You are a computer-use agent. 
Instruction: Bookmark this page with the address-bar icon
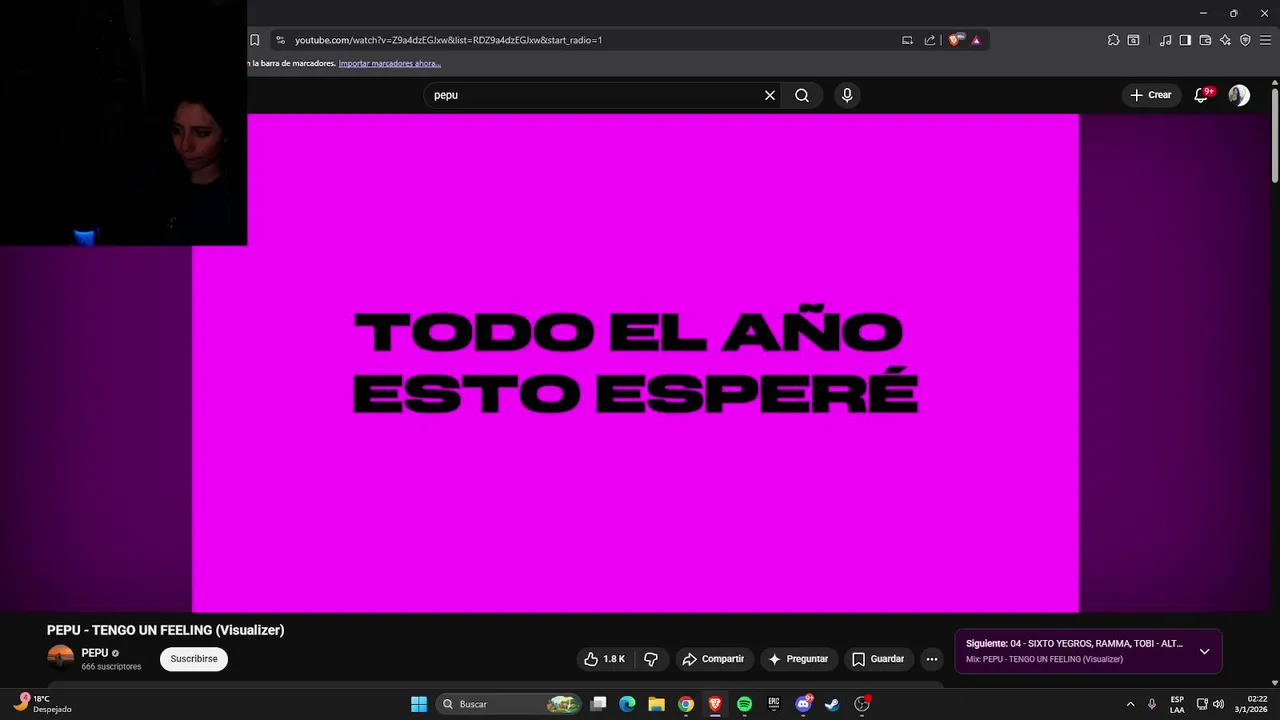pyautogui.click(x=255, y=40)
